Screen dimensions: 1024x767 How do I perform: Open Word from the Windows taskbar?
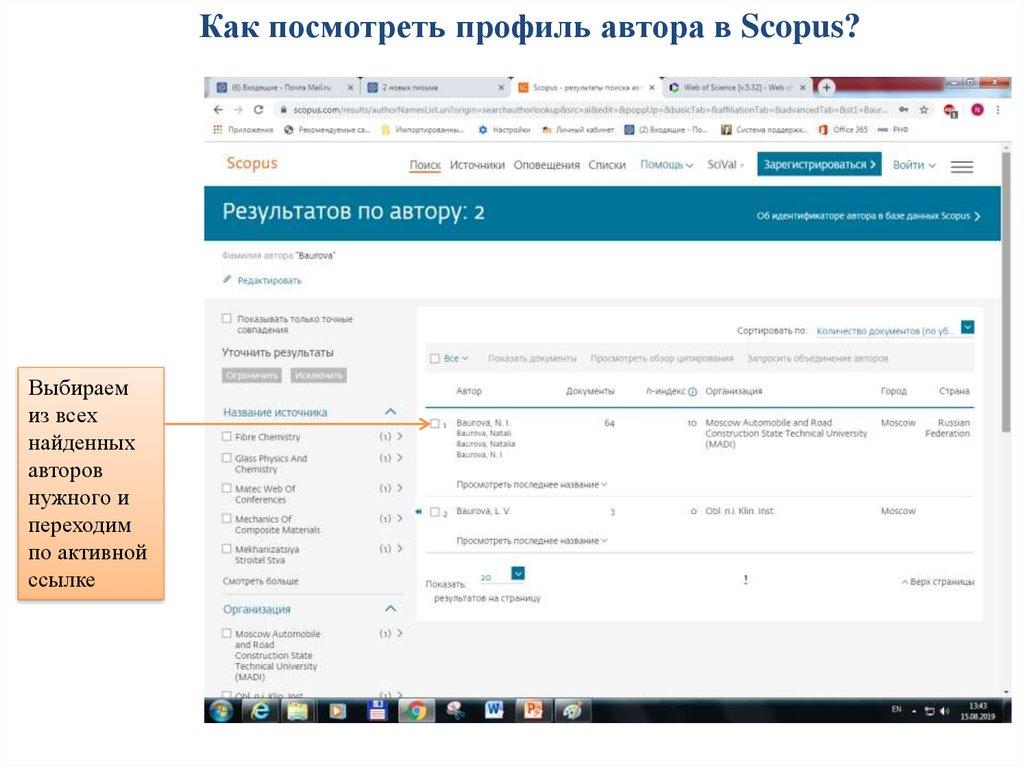(x=494, y=710)
